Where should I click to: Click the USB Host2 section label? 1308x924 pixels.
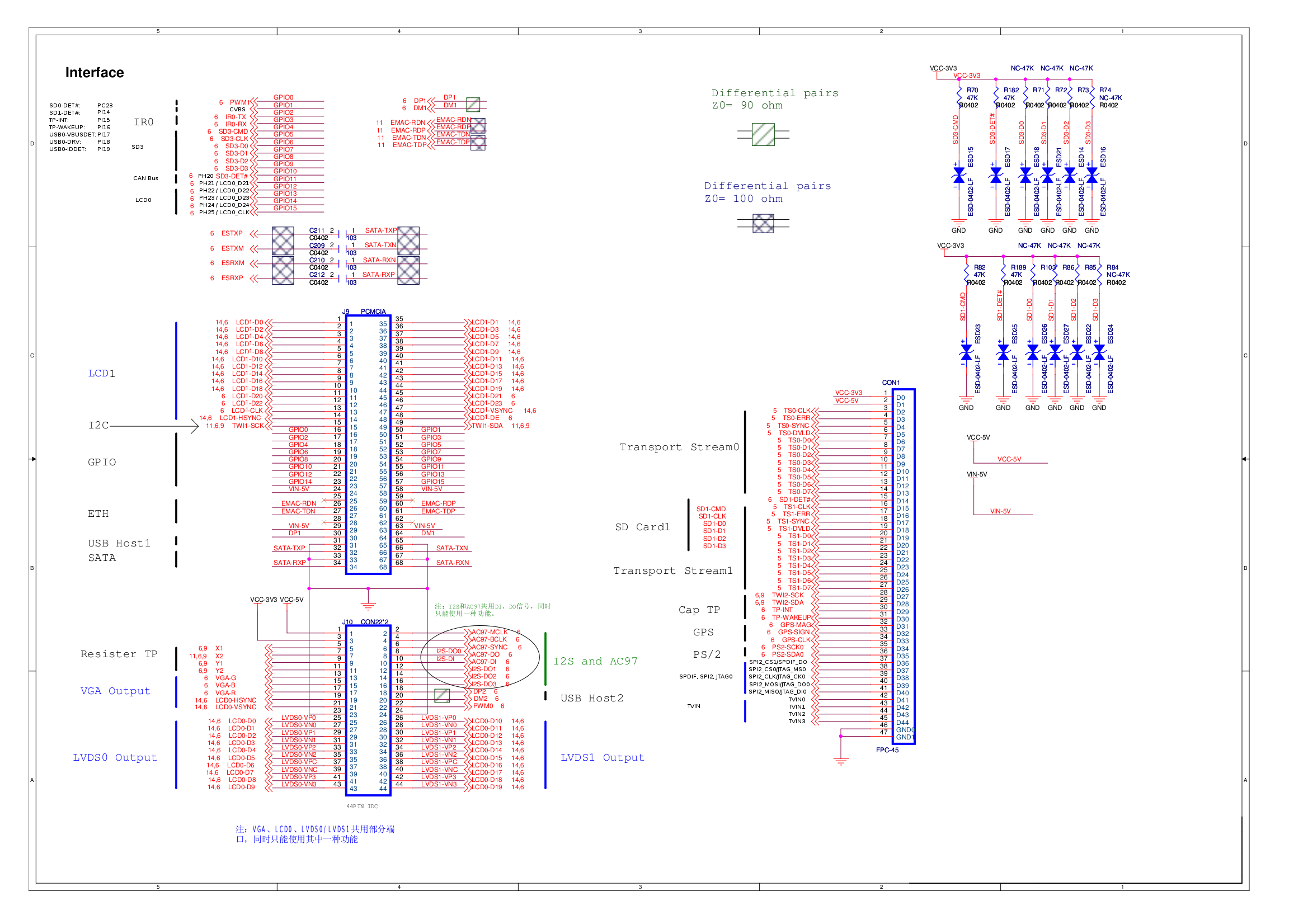(x=592, y=699)
